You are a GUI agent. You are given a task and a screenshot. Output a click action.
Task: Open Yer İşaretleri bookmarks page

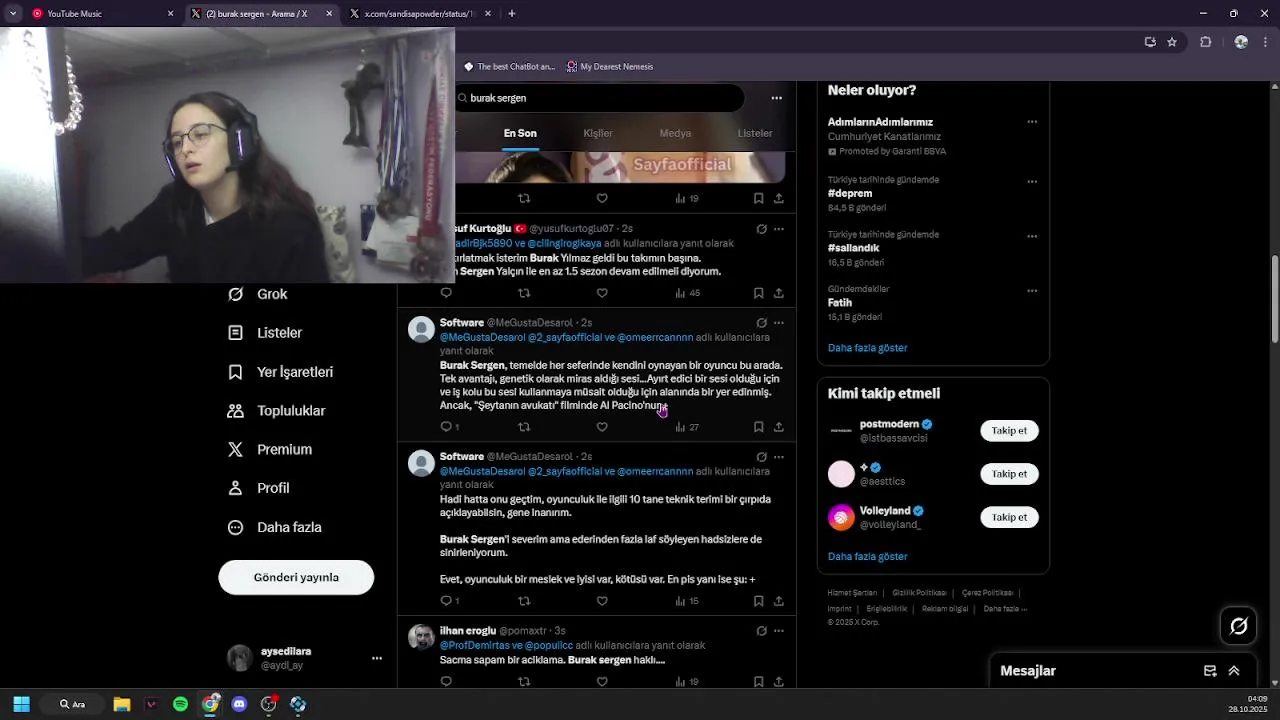[280, 372]
